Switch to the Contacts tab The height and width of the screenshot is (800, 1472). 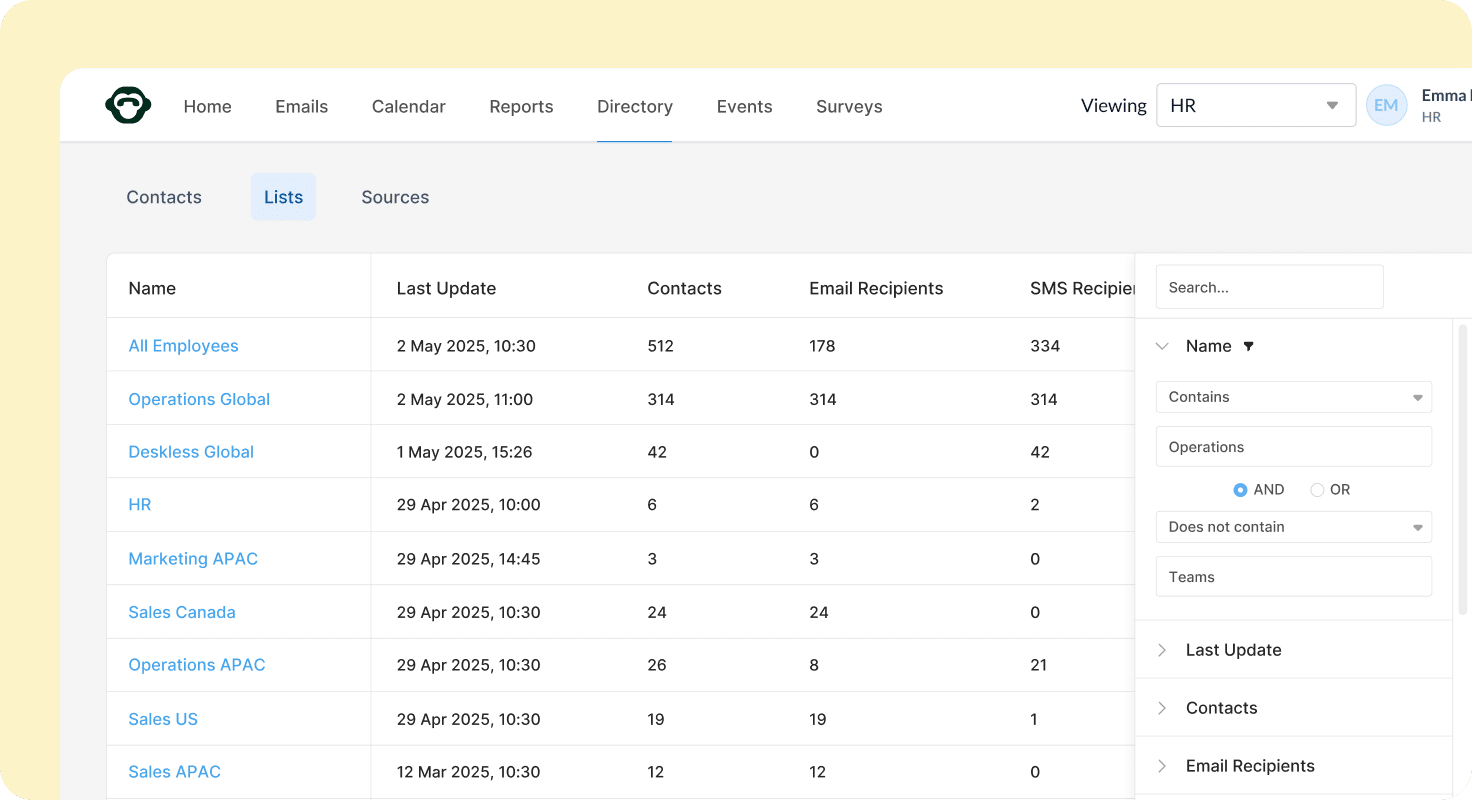pyautogui.click(x=164, y=197)
